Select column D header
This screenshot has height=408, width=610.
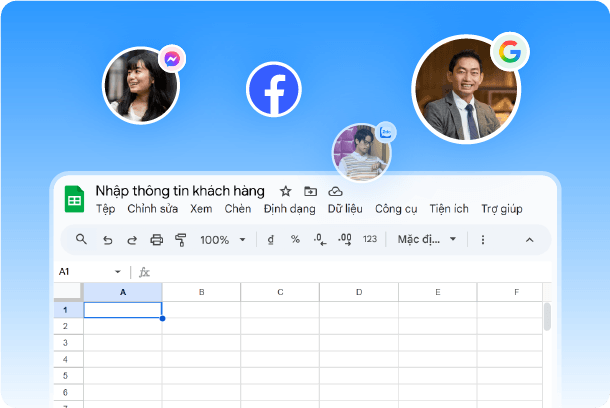[359, 292]
